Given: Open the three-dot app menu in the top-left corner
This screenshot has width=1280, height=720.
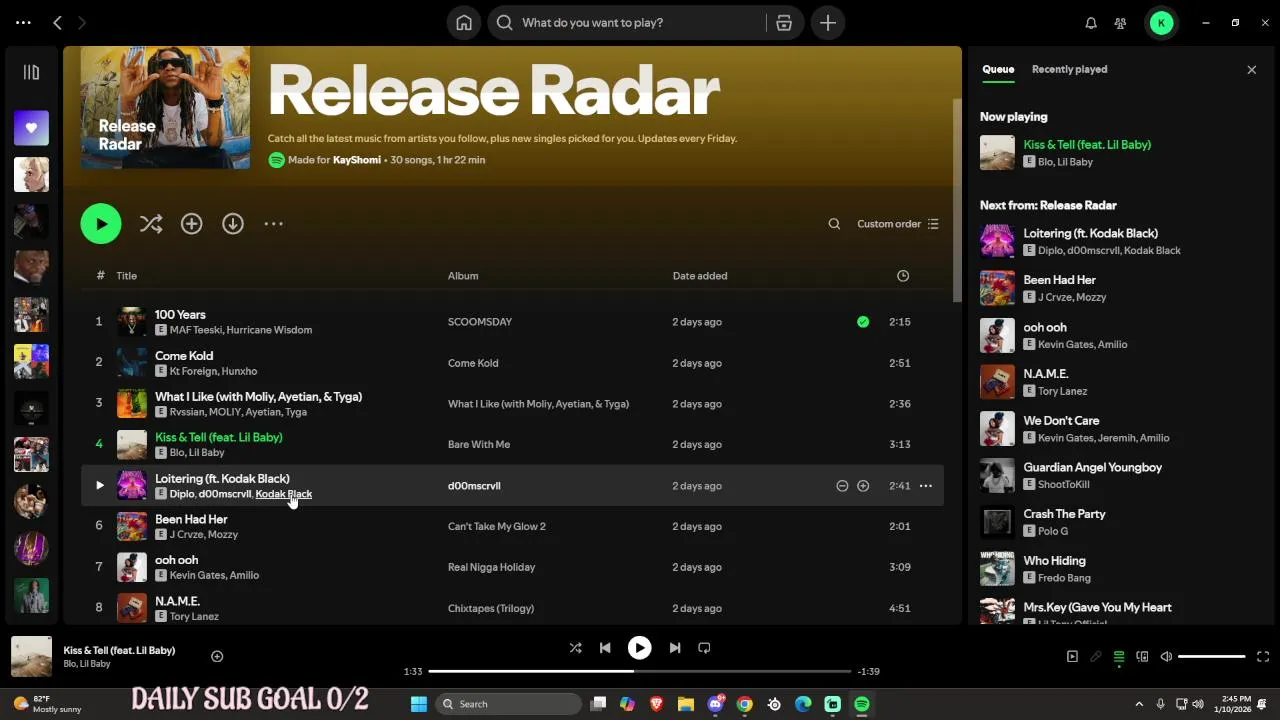Looking at the screenshot, I should 23,22.
